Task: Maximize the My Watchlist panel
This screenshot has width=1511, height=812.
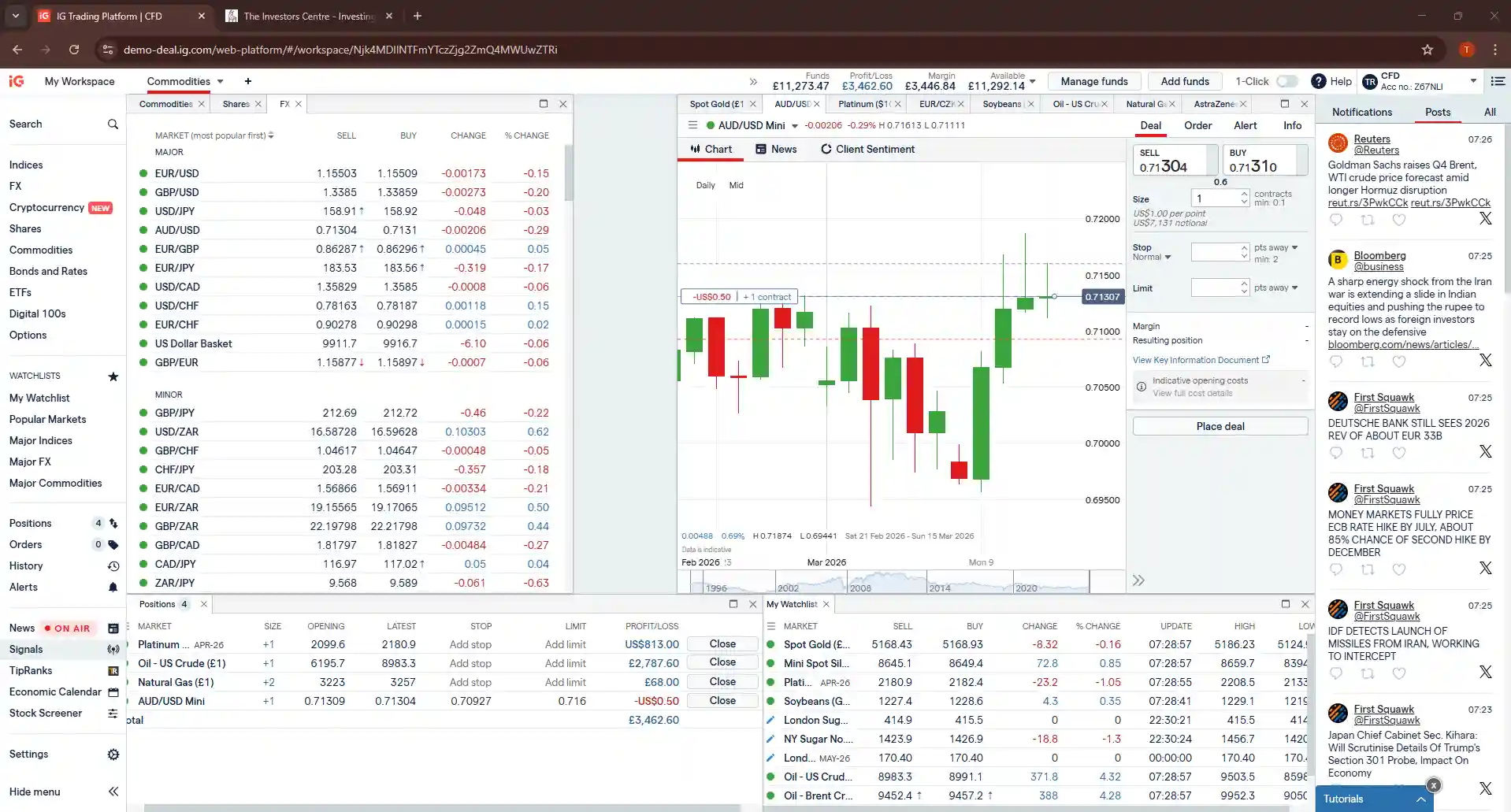Action: coord(1286,604)
